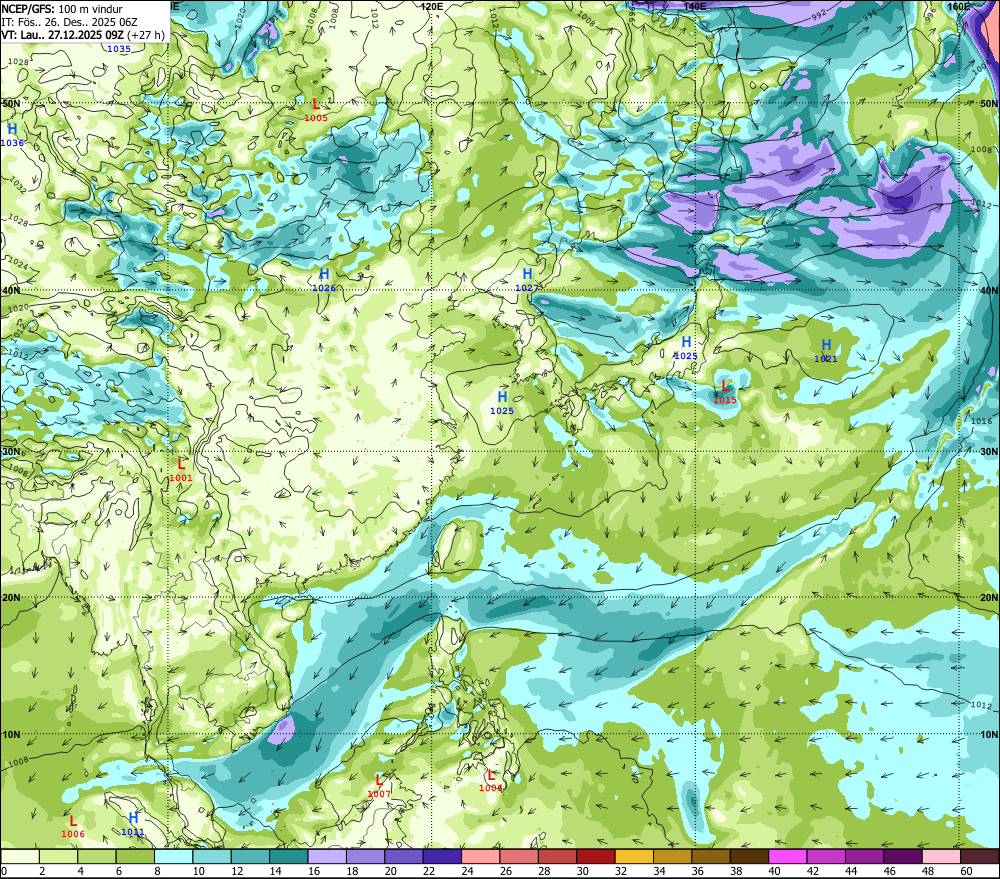
Task: Click the legend value 0
Action: point(4,871)
